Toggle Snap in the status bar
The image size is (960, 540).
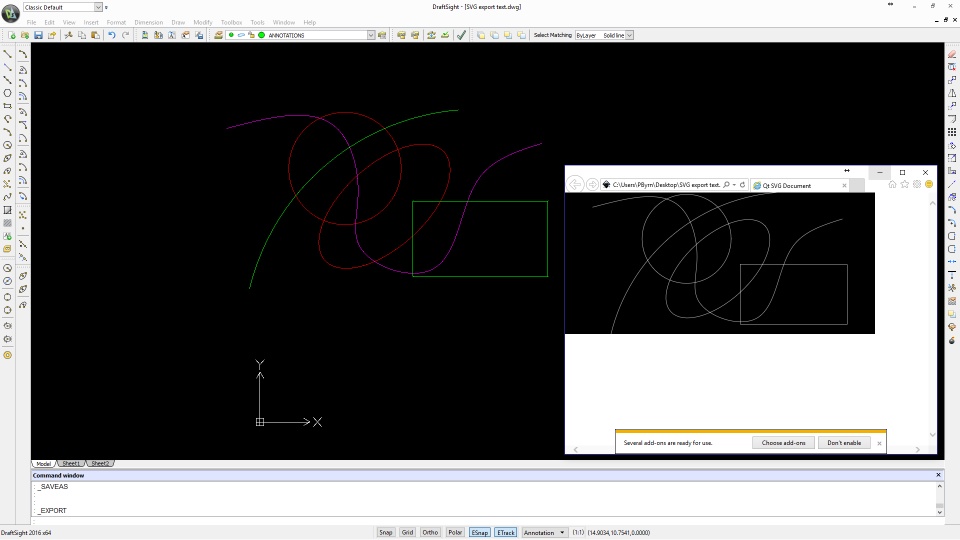point(386,532)
